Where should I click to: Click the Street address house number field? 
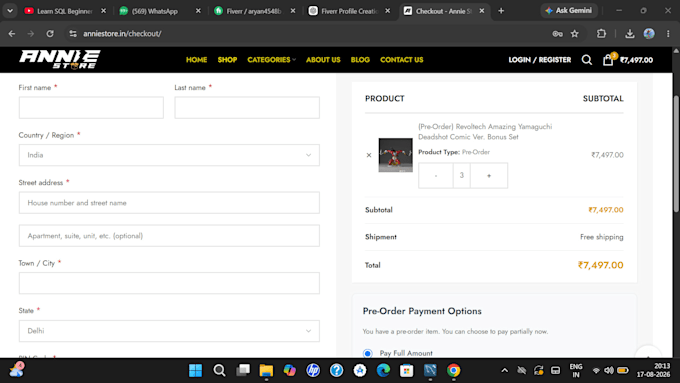coord(169,203)
